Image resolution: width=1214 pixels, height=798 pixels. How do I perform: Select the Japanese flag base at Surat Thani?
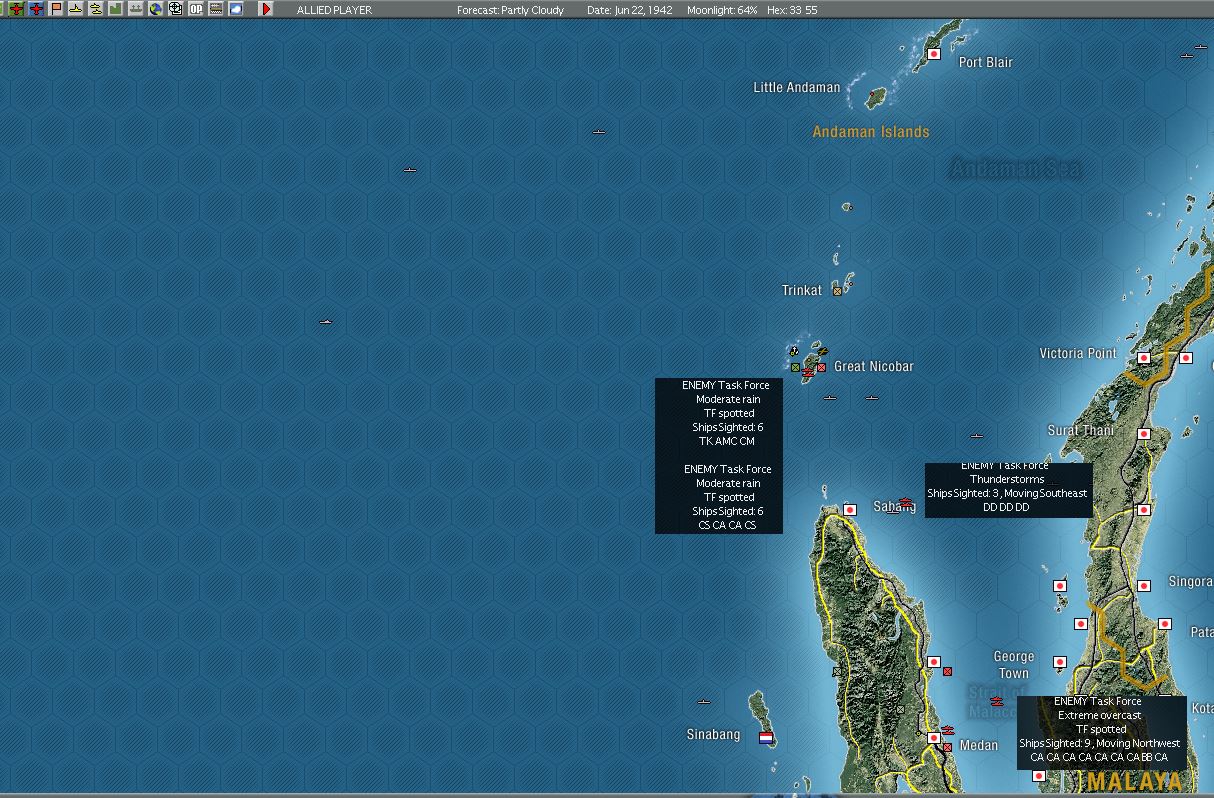click(1144, 434)
